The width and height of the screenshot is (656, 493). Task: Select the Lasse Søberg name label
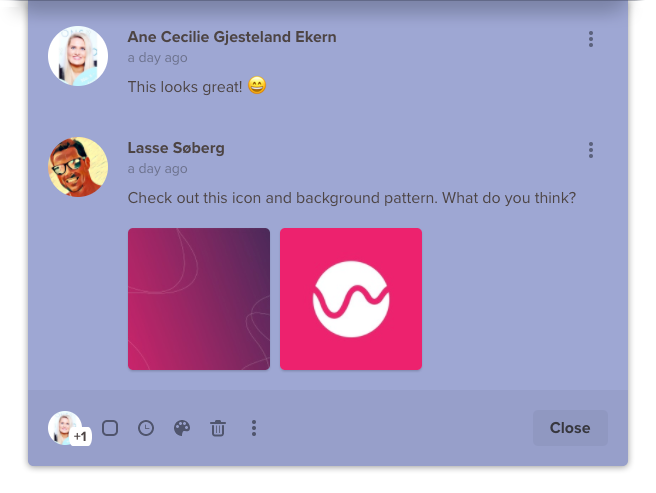[x=176, y=148]
